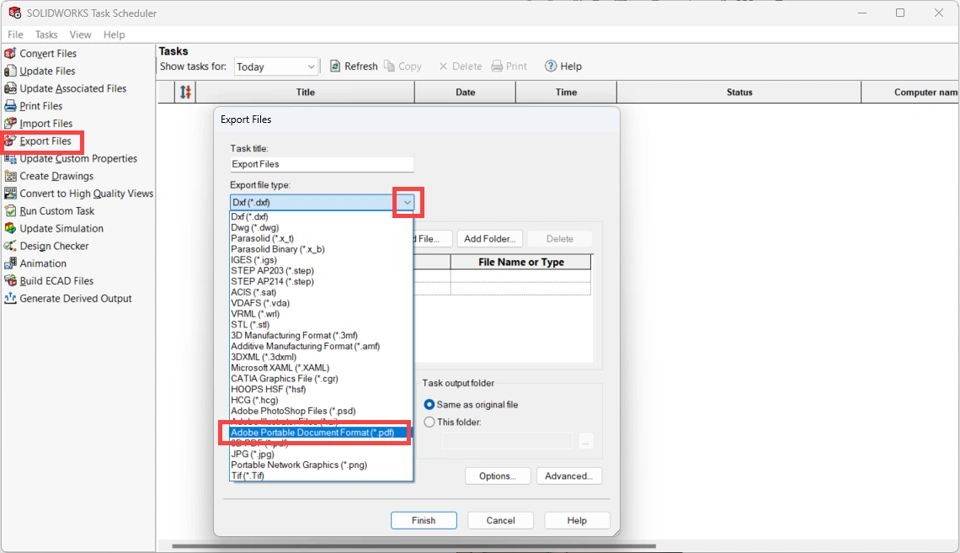
Task: Click the Date column header
Action: (x=465, y=92)
